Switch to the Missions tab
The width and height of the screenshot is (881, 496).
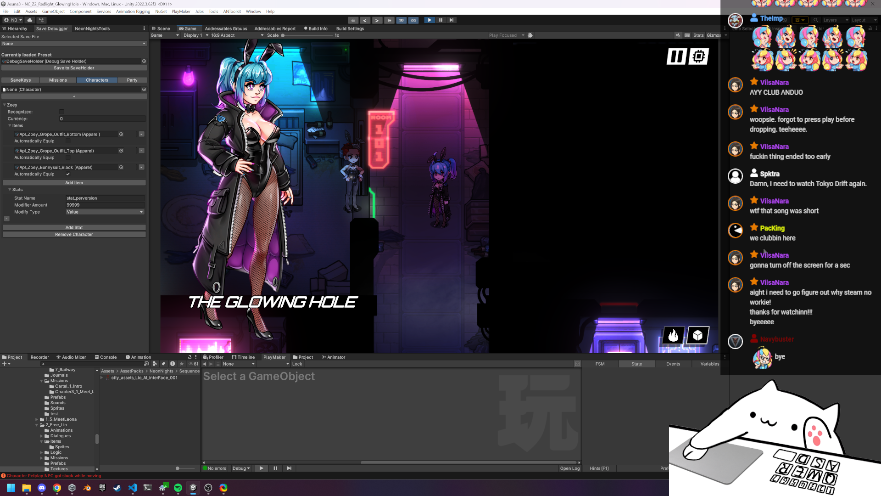click(59, 78)
